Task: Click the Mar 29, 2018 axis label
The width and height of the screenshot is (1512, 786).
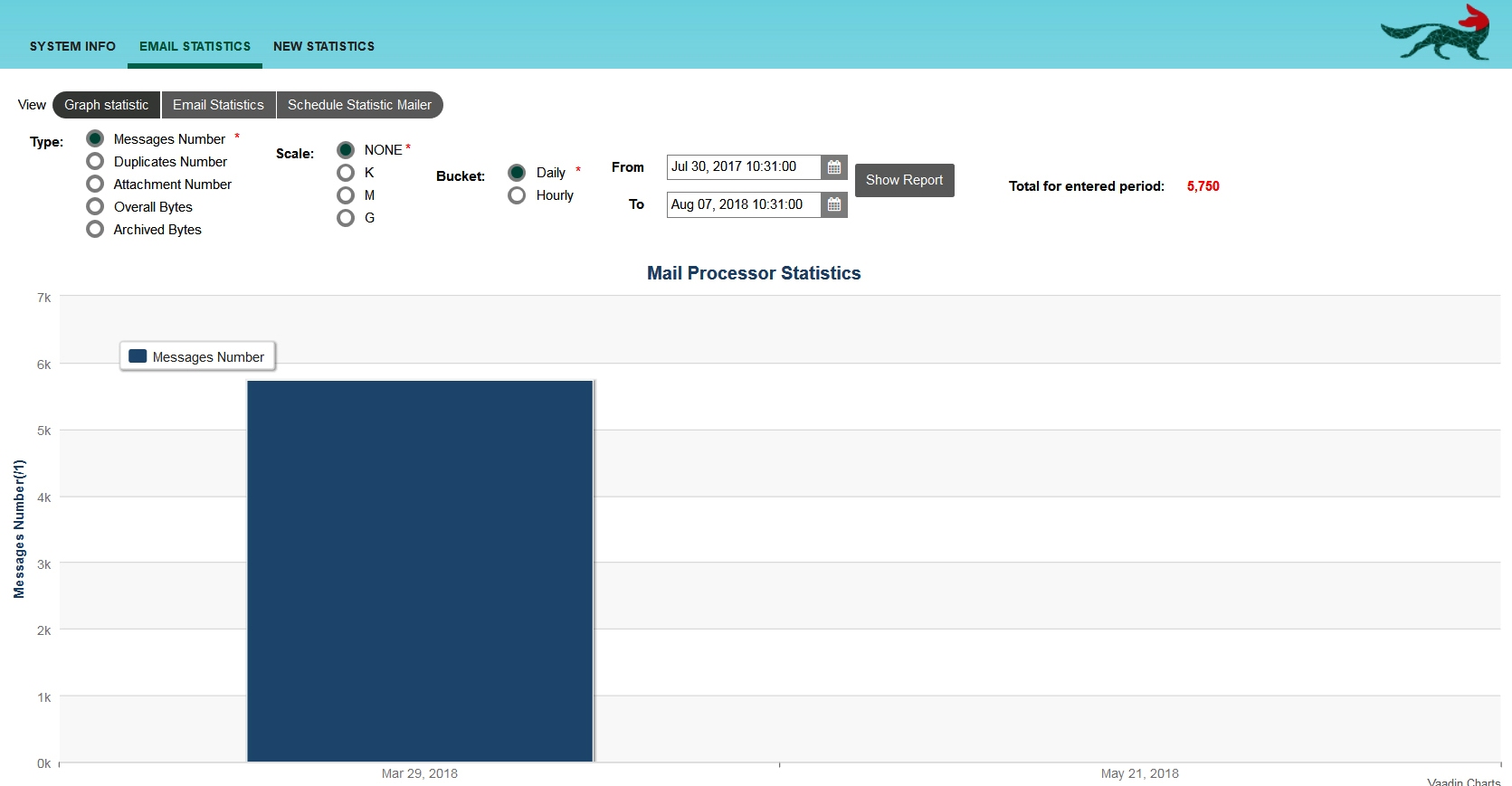Action: (420, 773)
